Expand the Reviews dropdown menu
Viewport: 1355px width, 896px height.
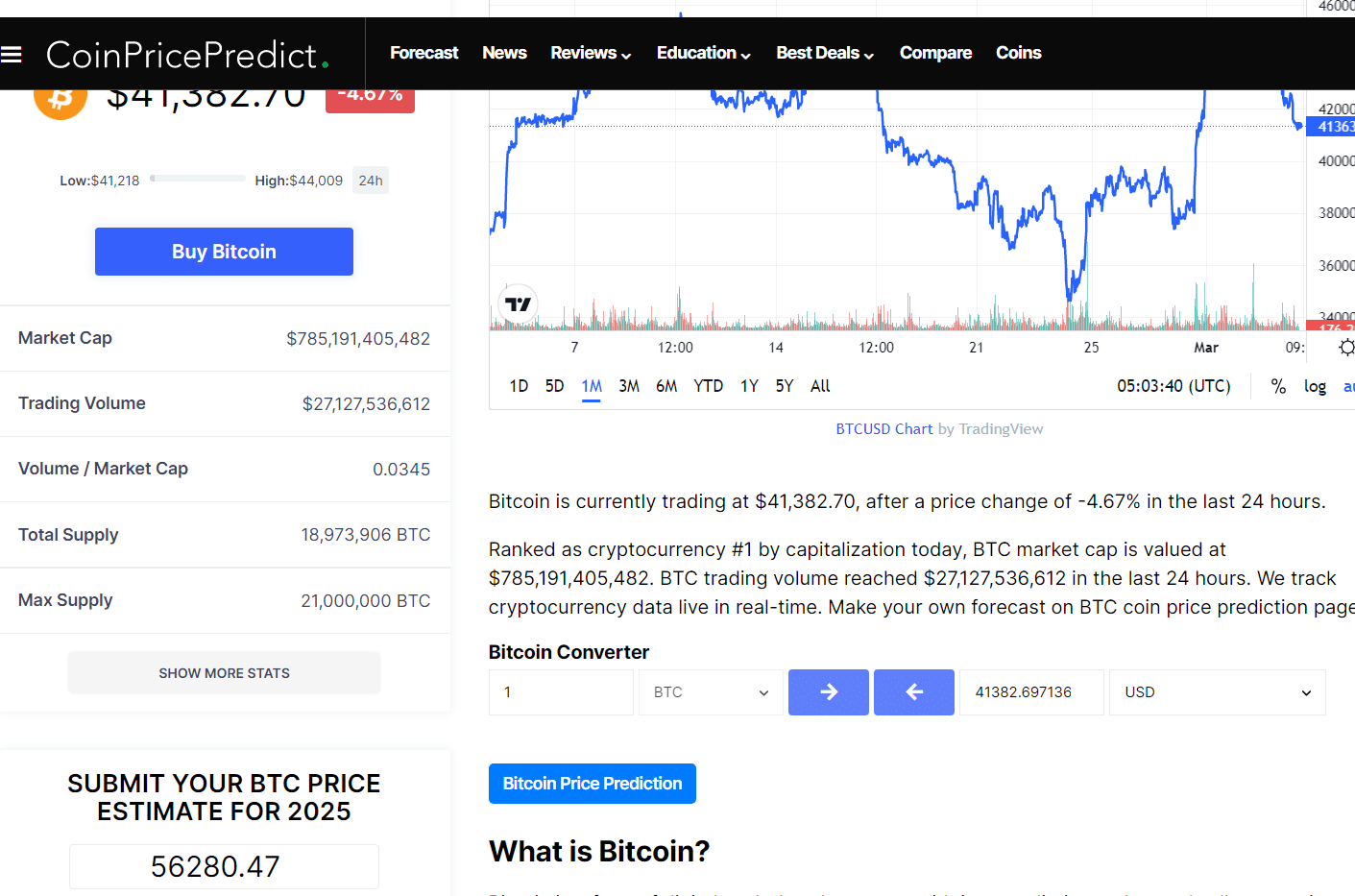pyautogui.click(x=590, y=53)
